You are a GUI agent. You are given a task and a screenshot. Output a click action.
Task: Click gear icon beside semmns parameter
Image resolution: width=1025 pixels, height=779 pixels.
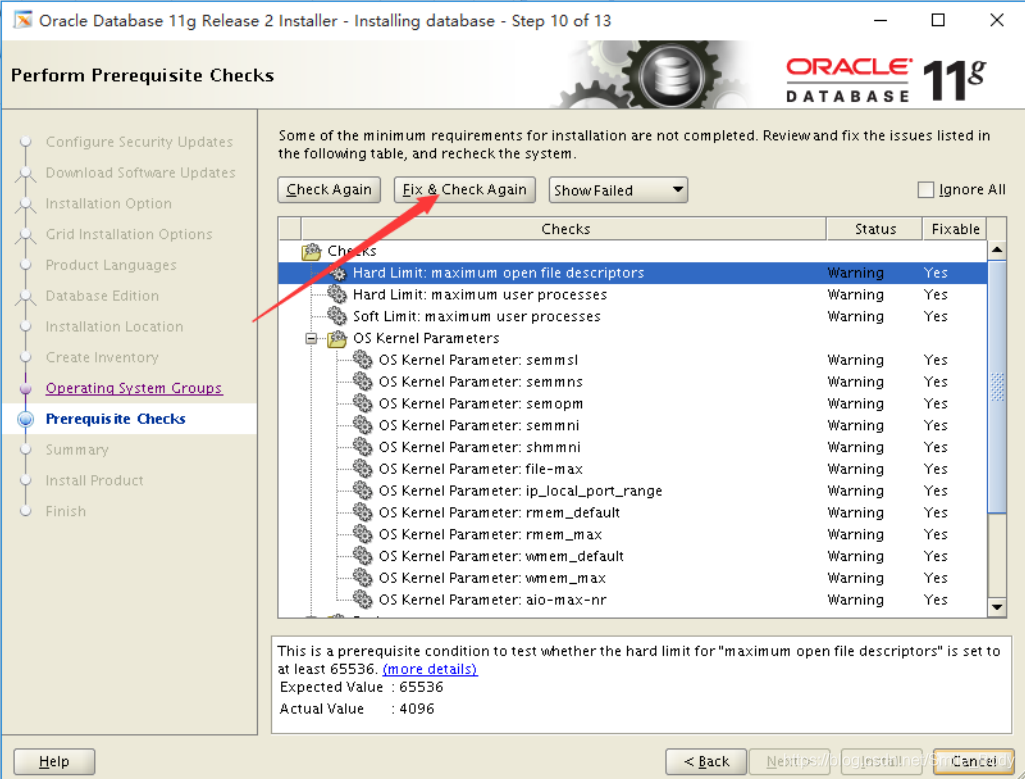click(363, 382)
